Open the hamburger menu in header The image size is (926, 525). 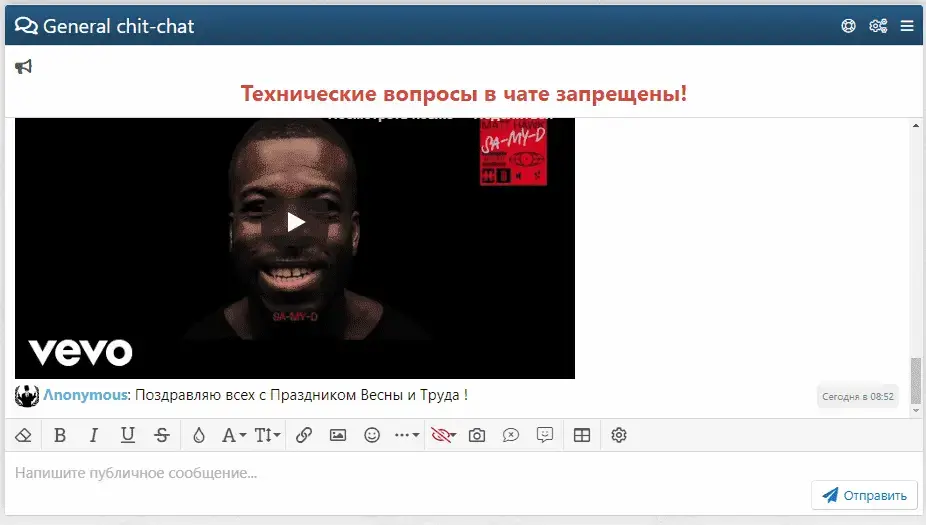(x=907, y=26)
